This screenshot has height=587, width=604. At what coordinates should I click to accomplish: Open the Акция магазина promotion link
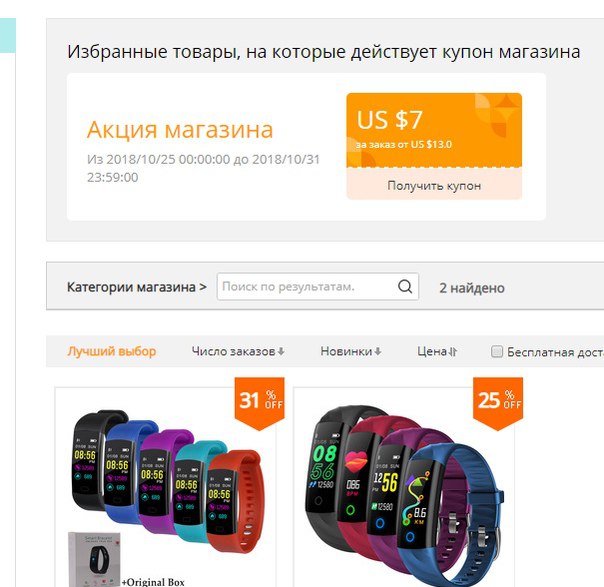[x=180, y=129]
